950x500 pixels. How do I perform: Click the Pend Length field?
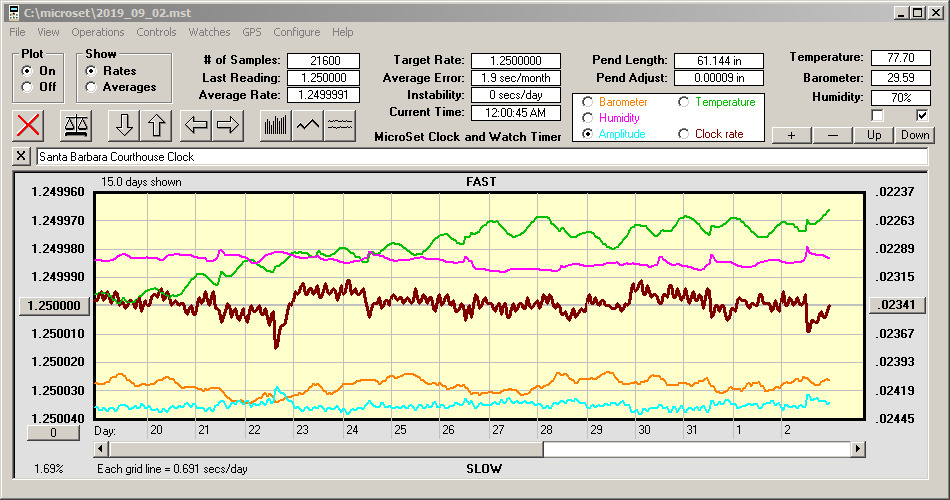point(719,61)
